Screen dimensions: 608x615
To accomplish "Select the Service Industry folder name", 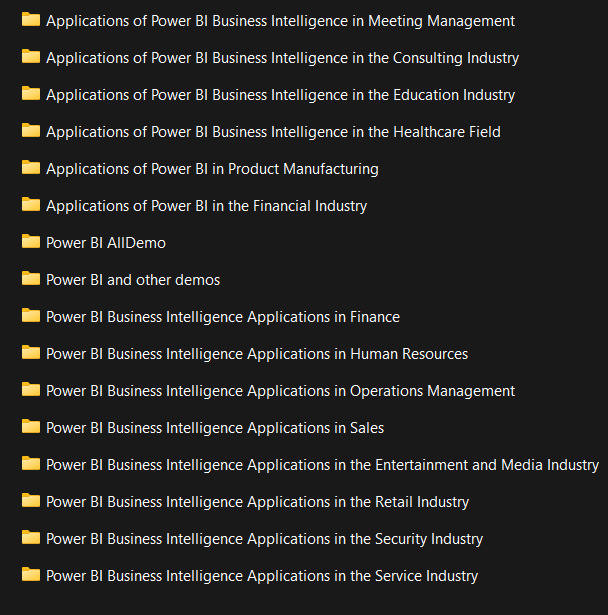I will click(262, 576).
